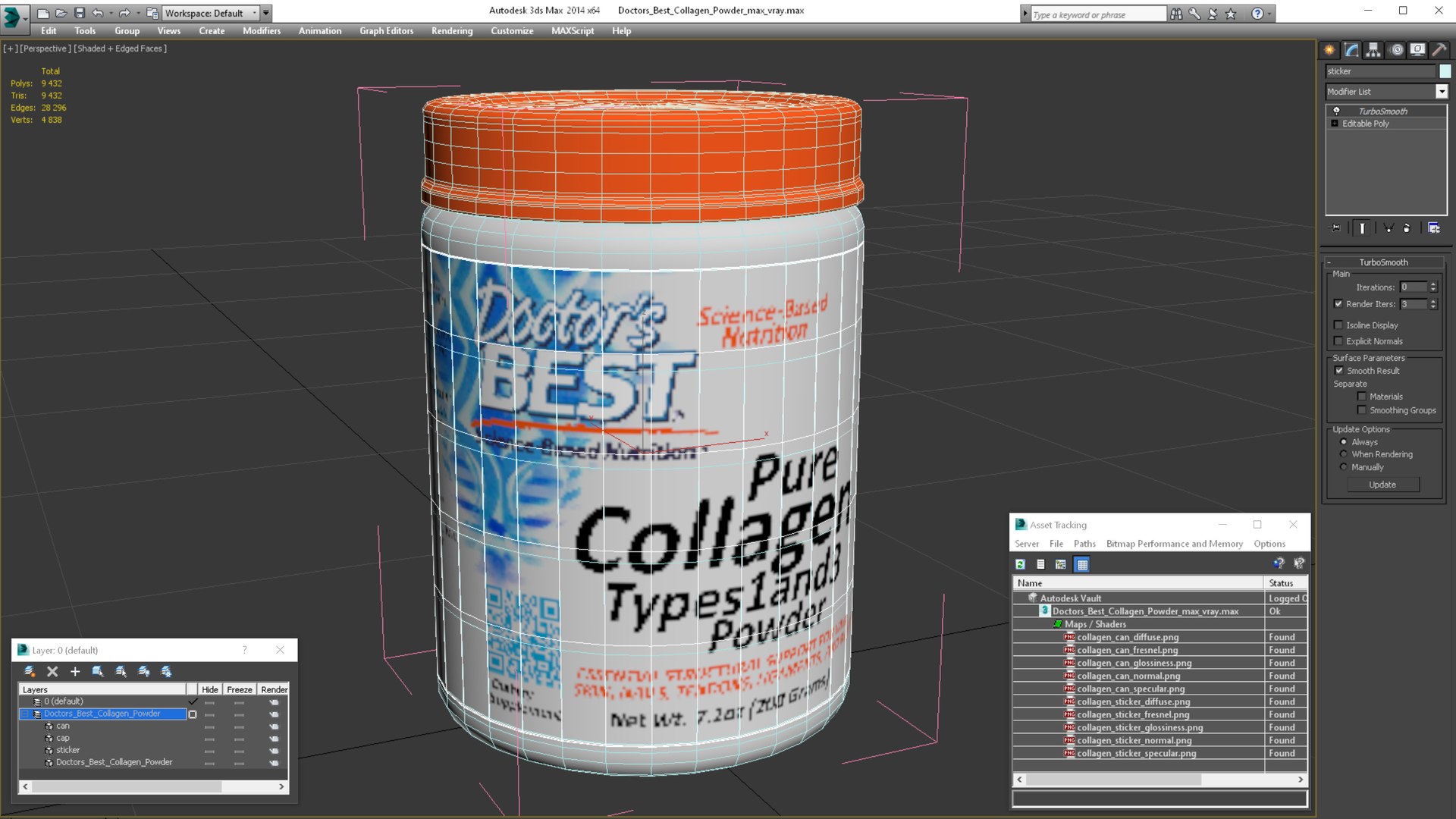Click Remove Modifier trash icon
The height and width of the screenshot is (819, 1456).
[1407, 227]
